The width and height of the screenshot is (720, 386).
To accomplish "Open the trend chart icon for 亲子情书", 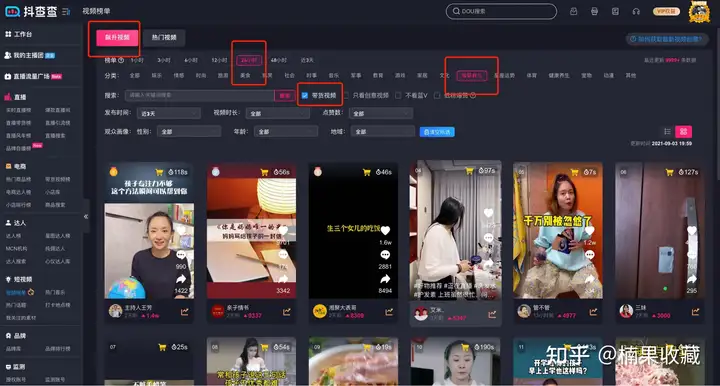I will (x=287, y=312).
